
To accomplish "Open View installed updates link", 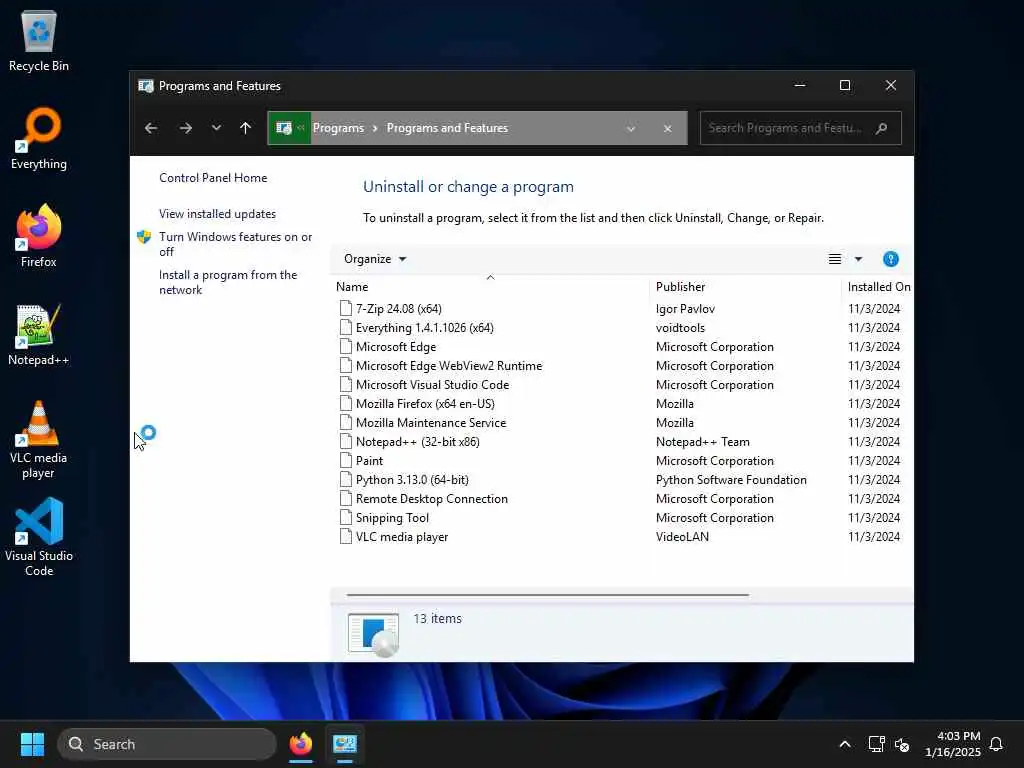I will 217,214.
